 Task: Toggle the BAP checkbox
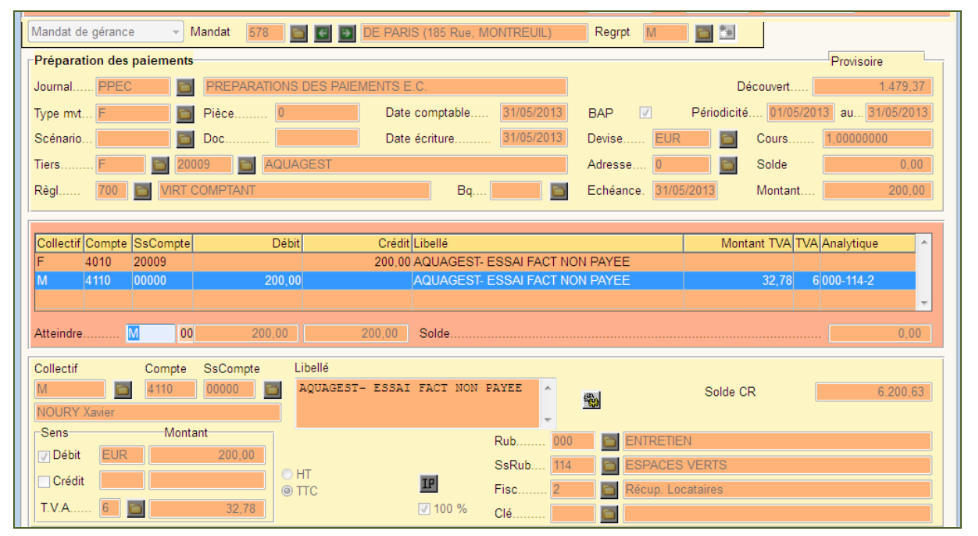click(646, 113)
